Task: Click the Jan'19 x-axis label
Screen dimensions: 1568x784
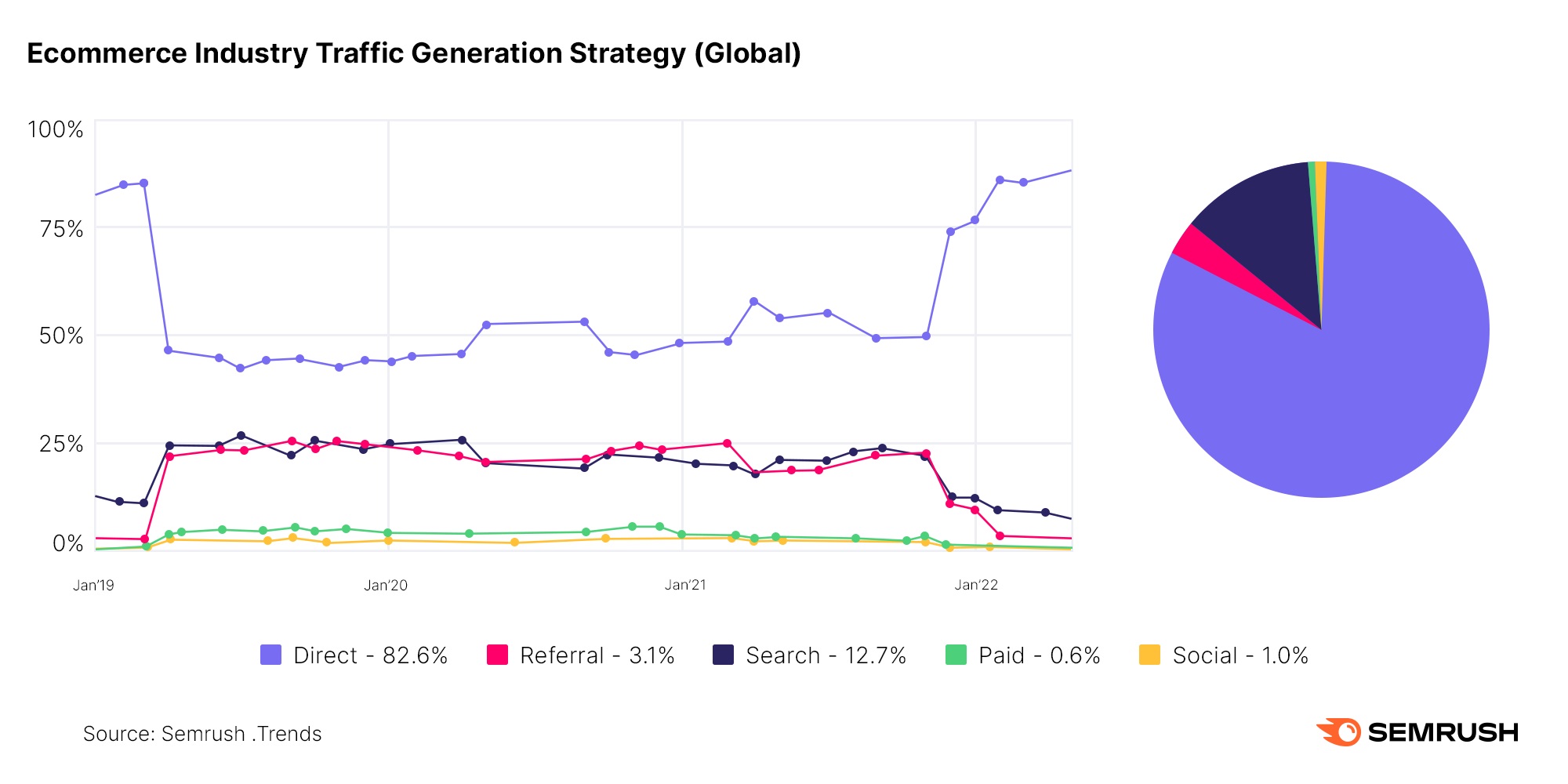Action: pos(93,585)
